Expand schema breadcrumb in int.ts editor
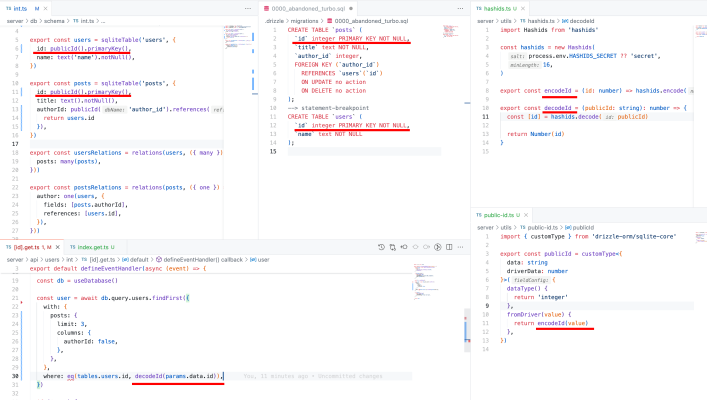The image size is (707, 400). point(54,21)
